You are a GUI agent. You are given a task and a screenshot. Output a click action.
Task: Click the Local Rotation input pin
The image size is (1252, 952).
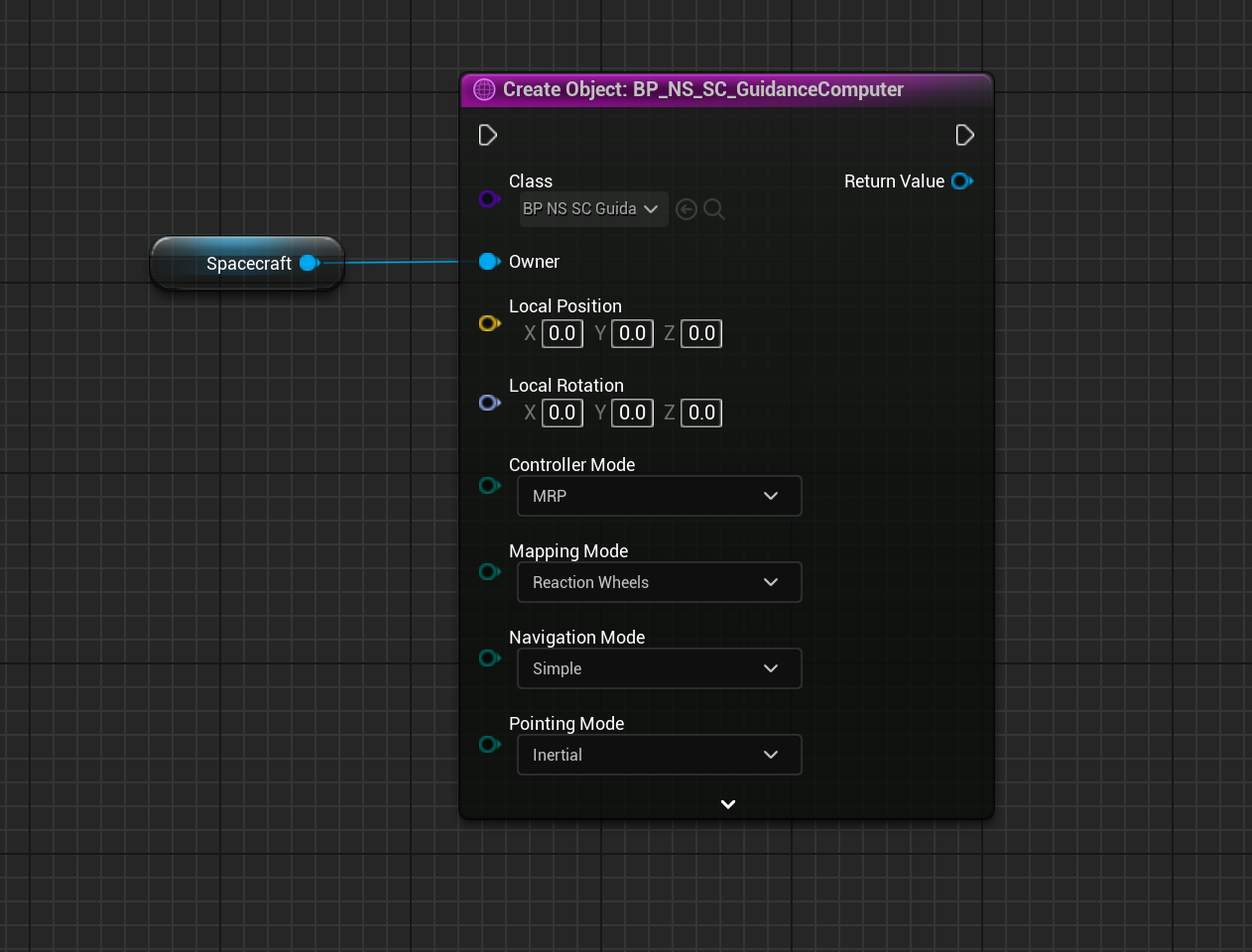489,403
